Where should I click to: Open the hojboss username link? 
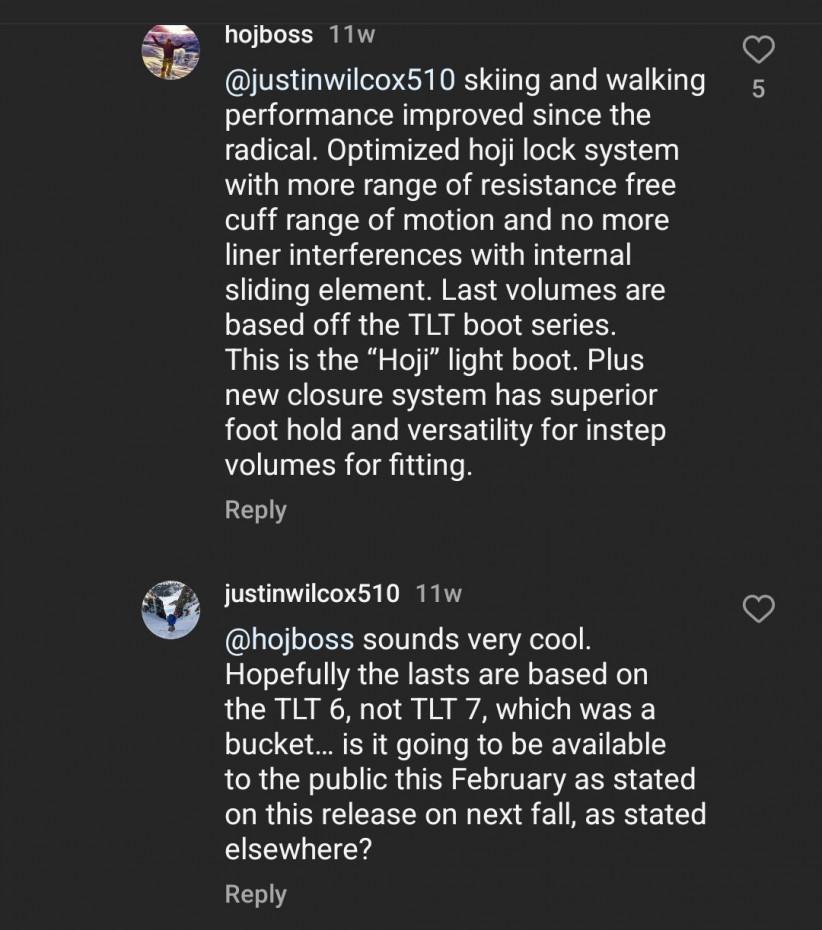click(269, 35)
